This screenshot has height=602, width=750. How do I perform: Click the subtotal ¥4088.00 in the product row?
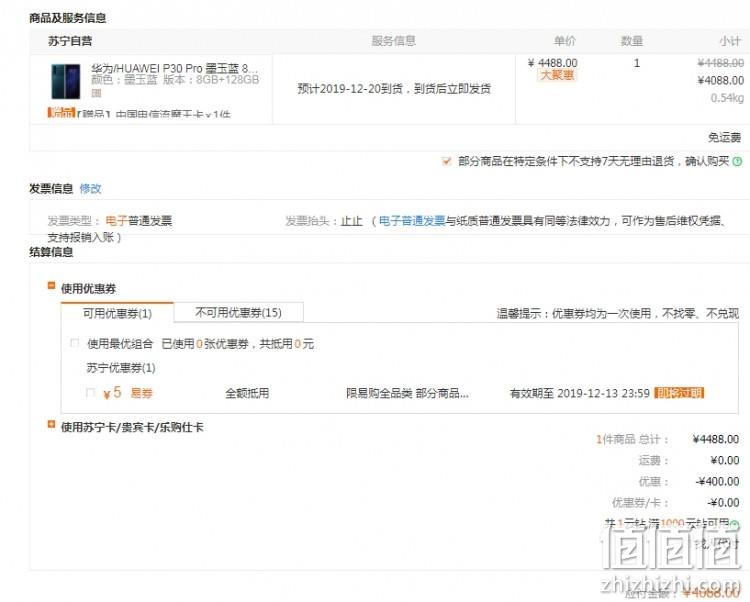tap(720, 80)
